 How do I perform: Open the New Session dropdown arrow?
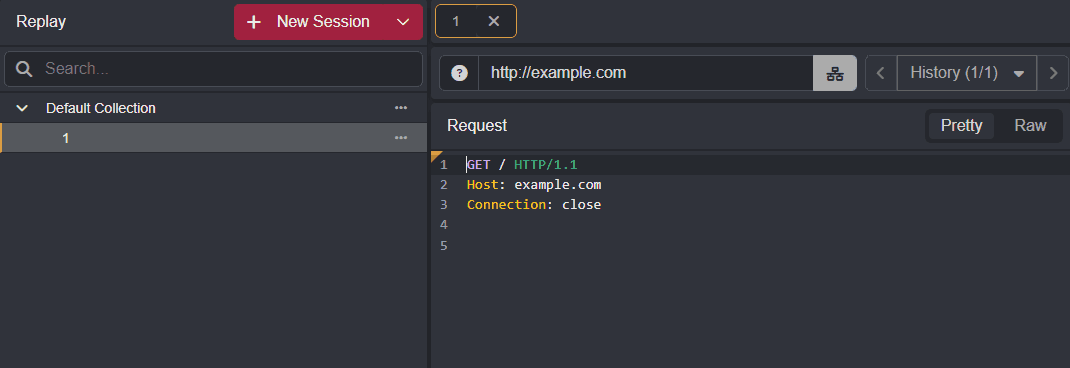point(403,22)
